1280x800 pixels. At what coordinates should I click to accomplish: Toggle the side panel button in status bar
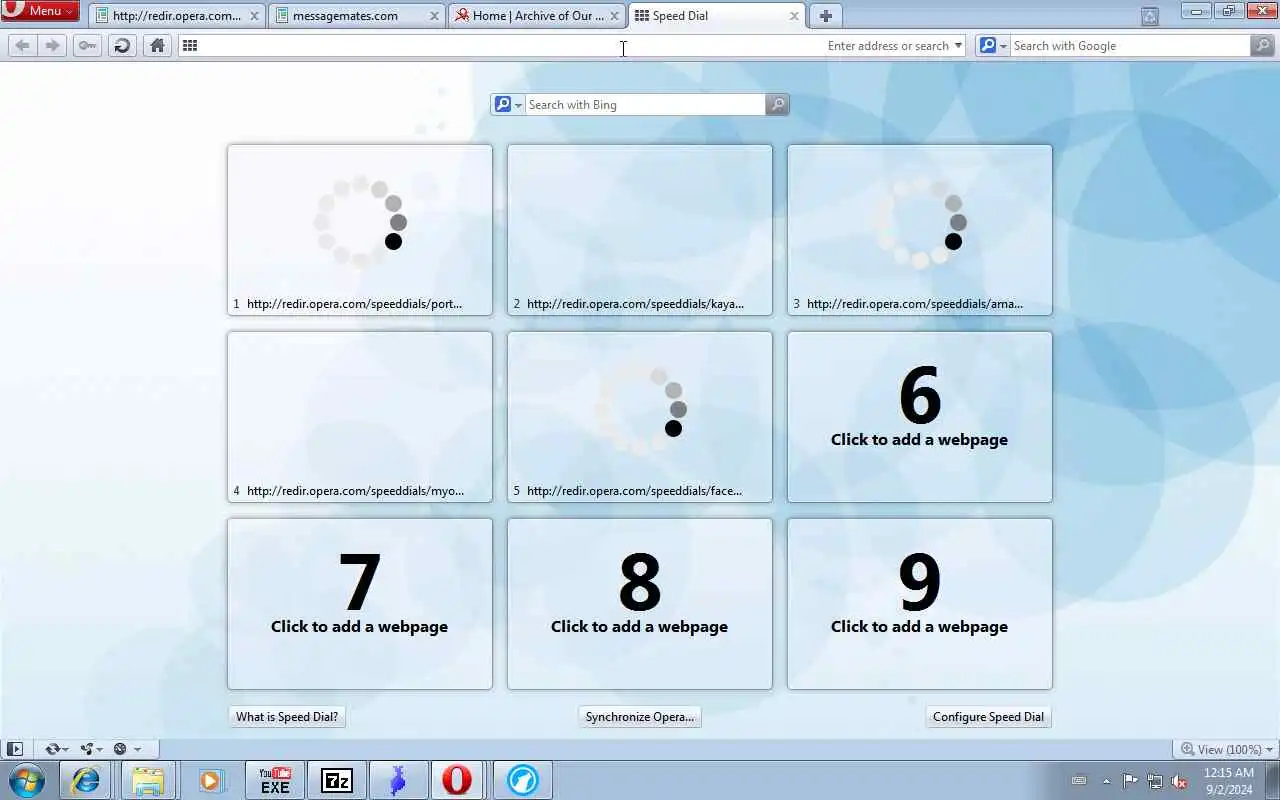click(14, 749)
